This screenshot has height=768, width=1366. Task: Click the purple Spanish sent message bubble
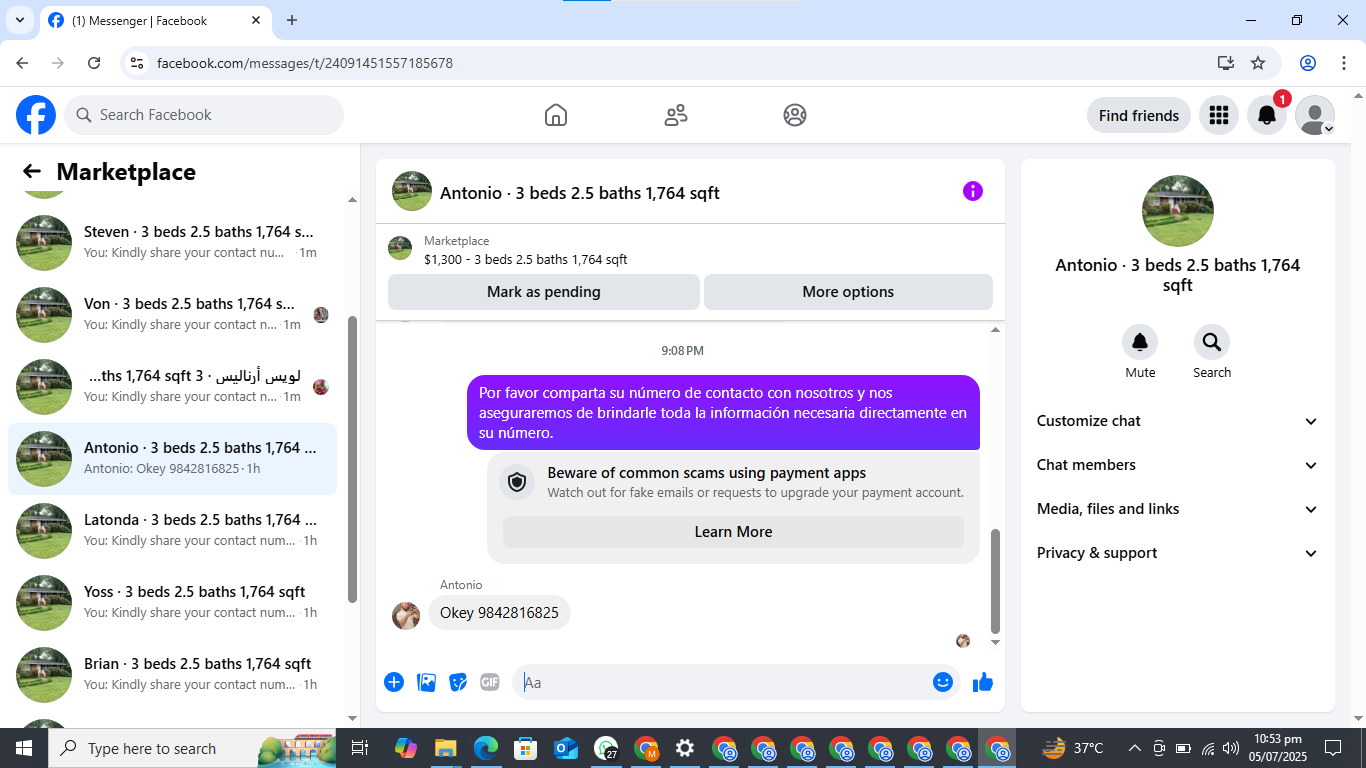click(723, 413)
